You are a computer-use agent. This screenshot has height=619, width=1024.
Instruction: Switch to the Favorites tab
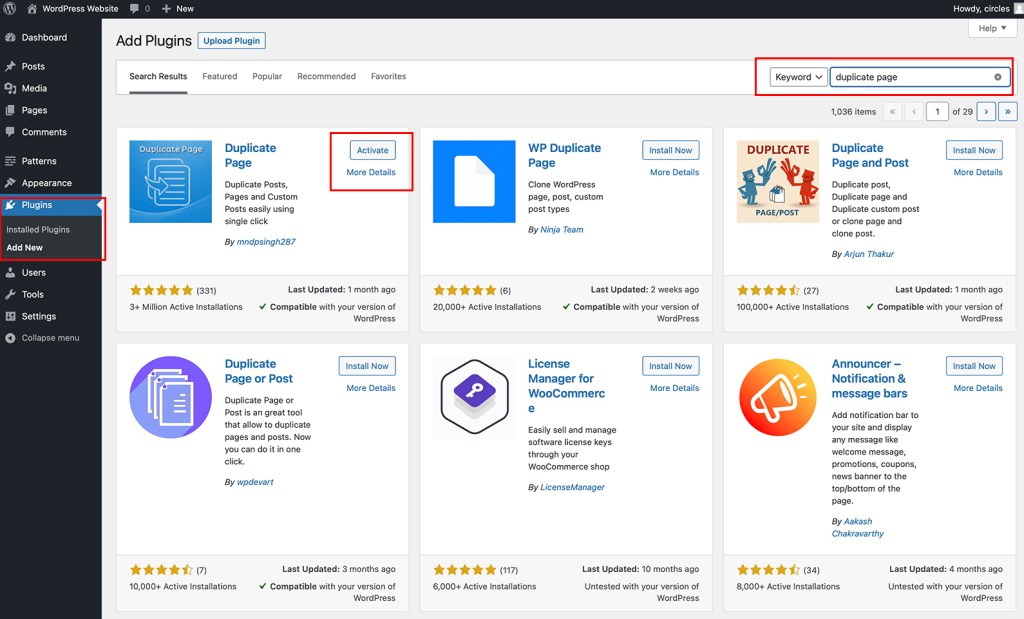[389, 76]
